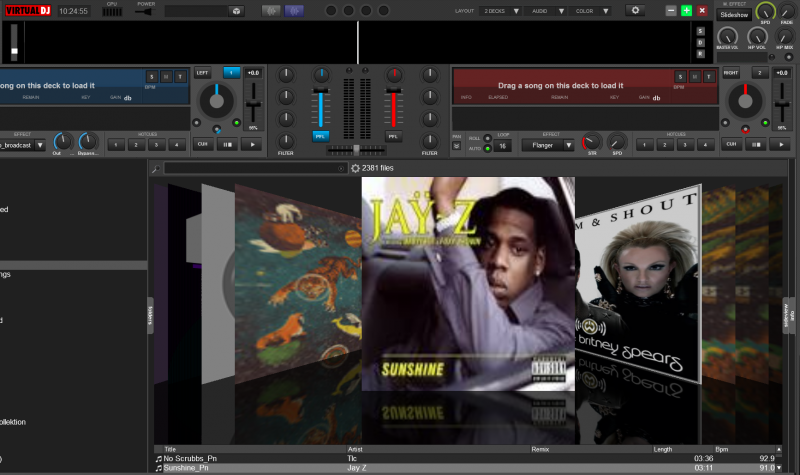Open the Flanger effect dropdown

550,145
